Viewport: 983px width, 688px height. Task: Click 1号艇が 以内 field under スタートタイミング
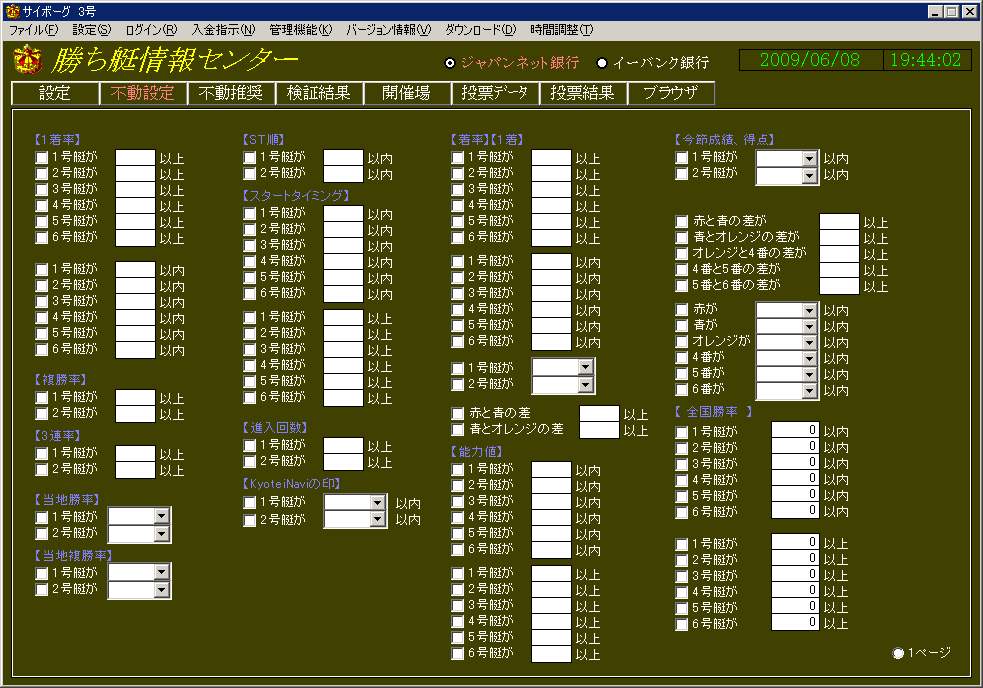343,214
